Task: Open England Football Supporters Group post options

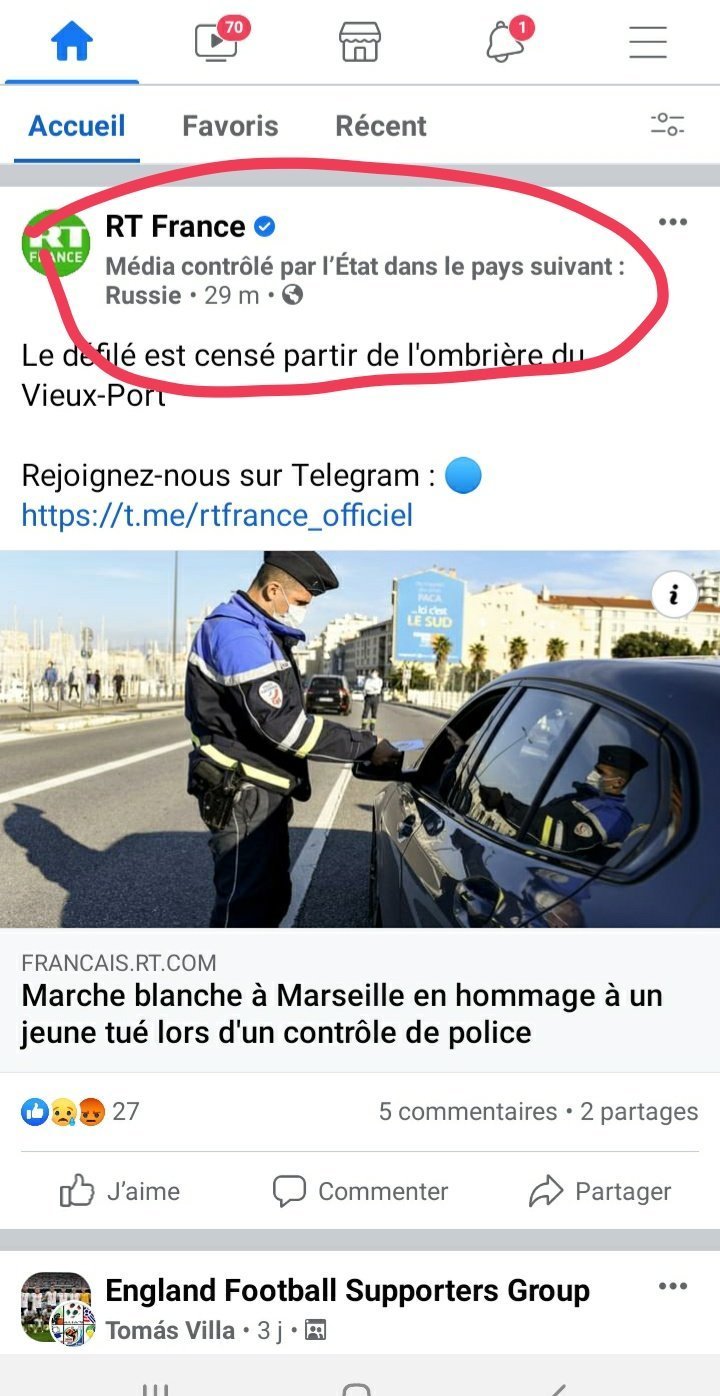Action: pyautogui.click(x=673, y=1286)
